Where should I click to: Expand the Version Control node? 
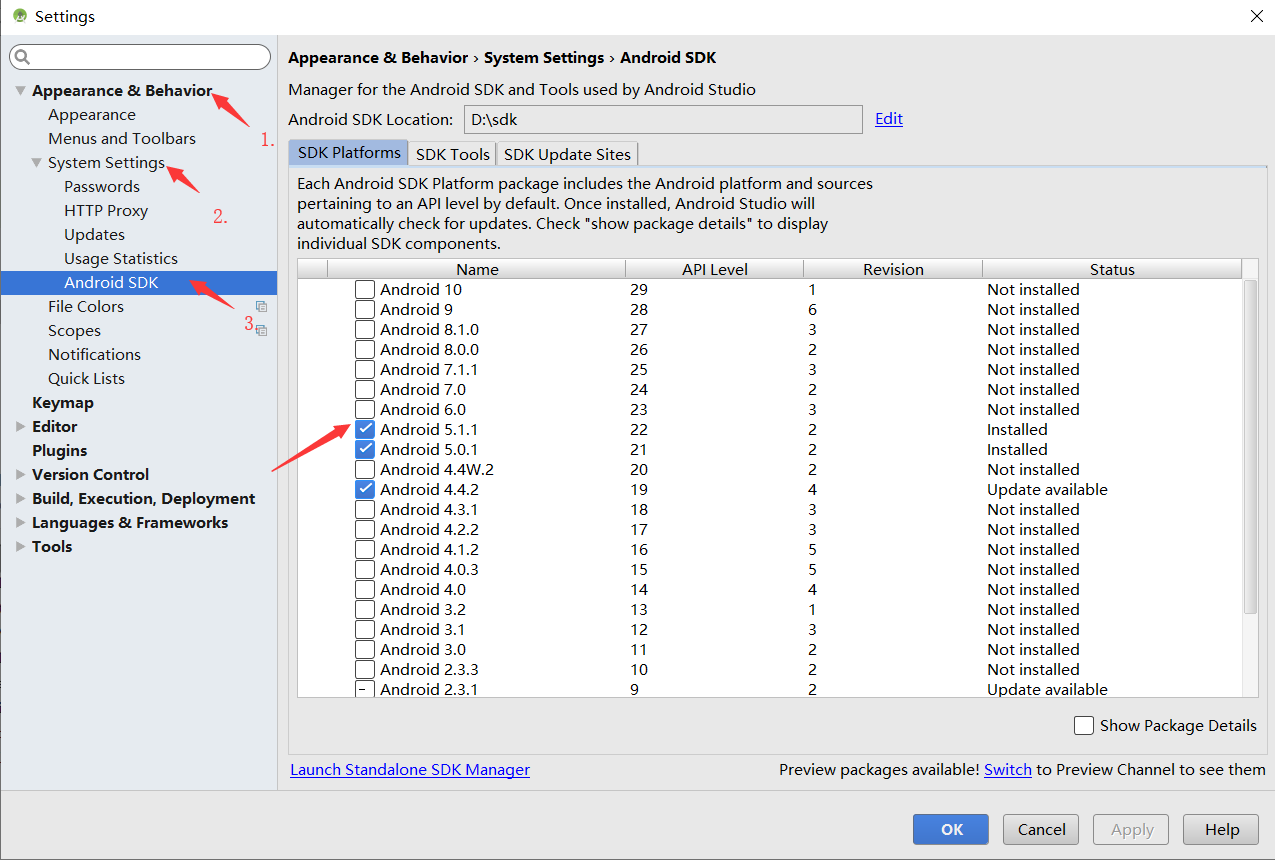[21, 475]
